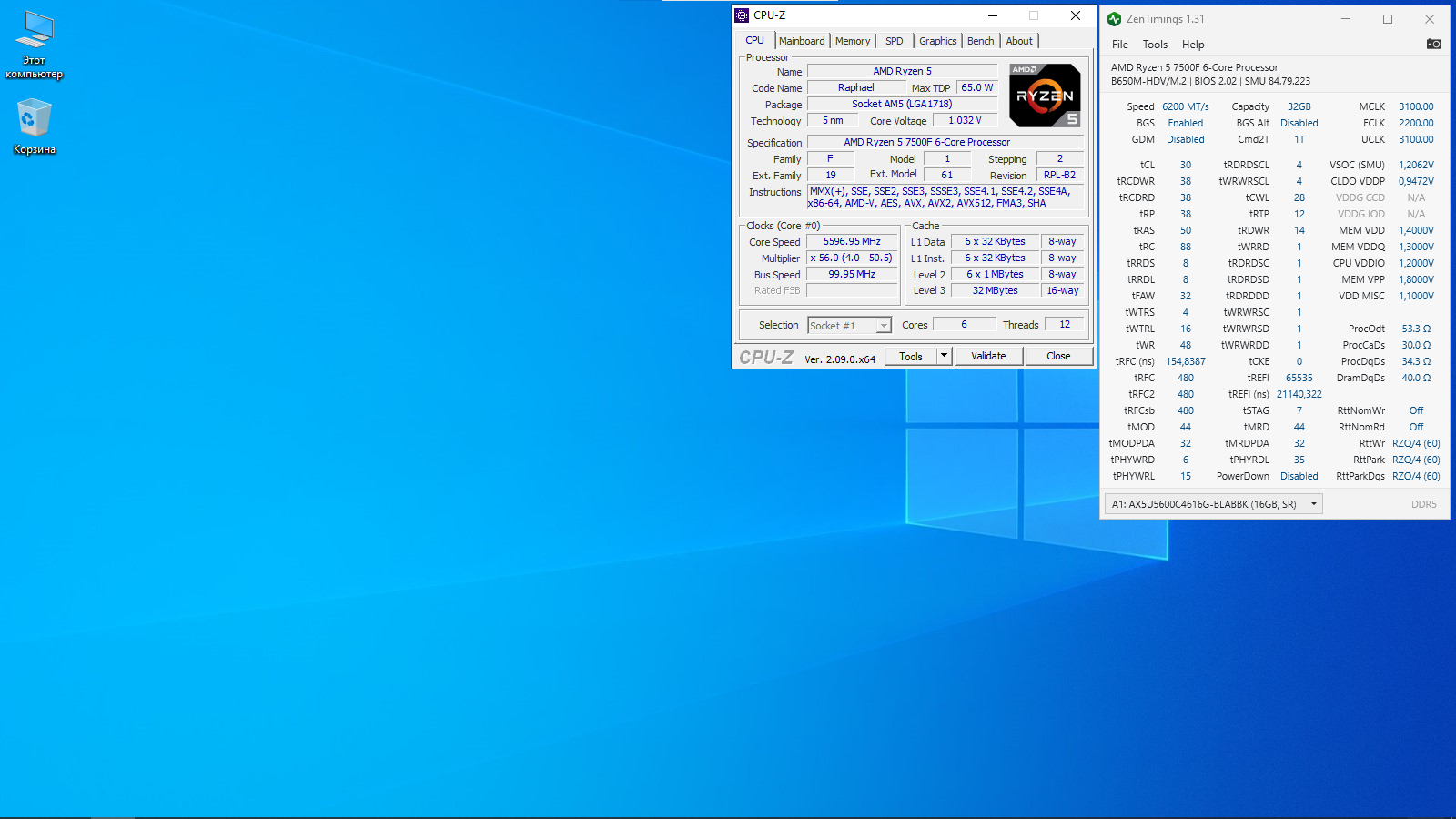
Task: Click the FCLK value 2200.00
Action: tap(1416, 123)
